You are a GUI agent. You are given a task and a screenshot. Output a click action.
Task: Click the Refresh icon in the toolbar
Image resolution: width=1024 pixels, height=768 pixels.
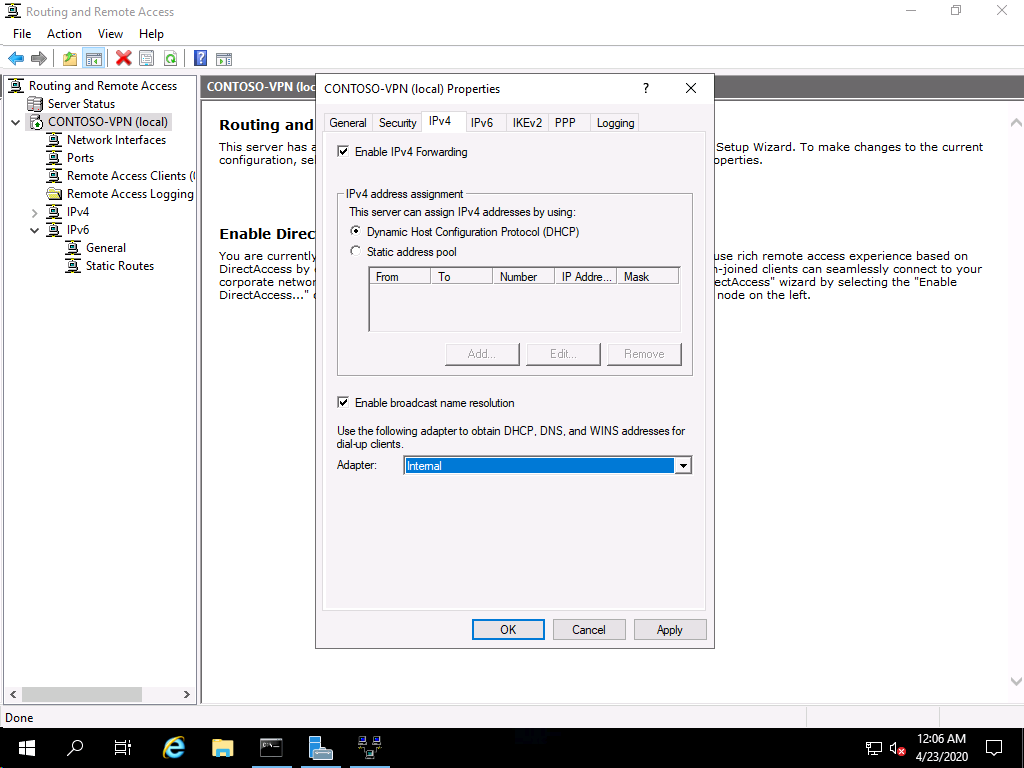(170, 59)
